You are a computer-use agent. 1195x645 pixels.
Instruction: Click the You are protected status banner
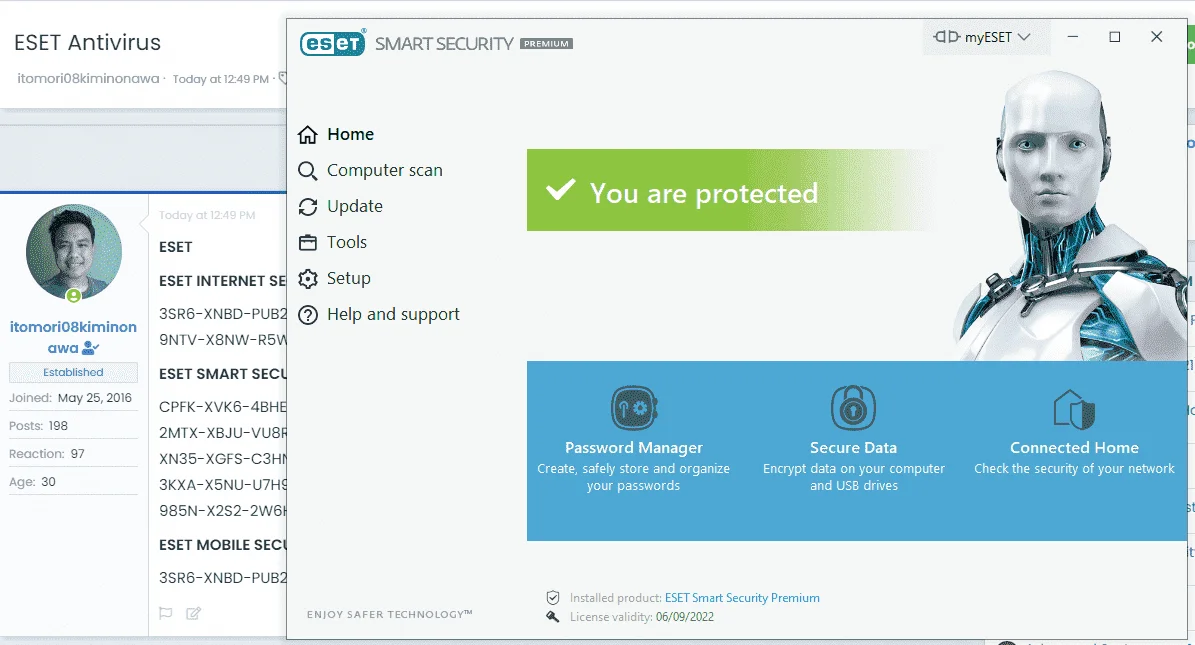click(732, 190)
